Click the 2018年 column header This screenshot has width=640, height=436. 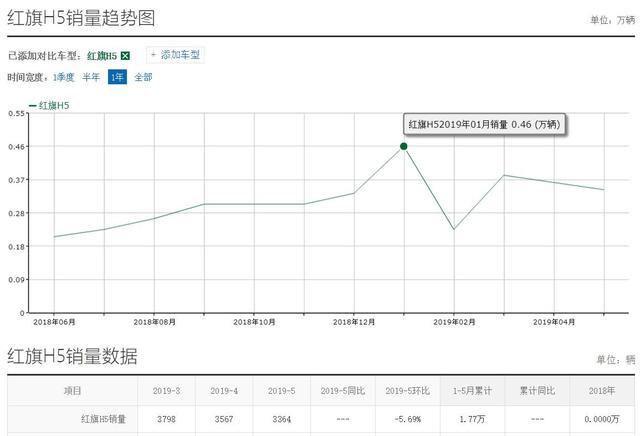(x=602, y=391)
